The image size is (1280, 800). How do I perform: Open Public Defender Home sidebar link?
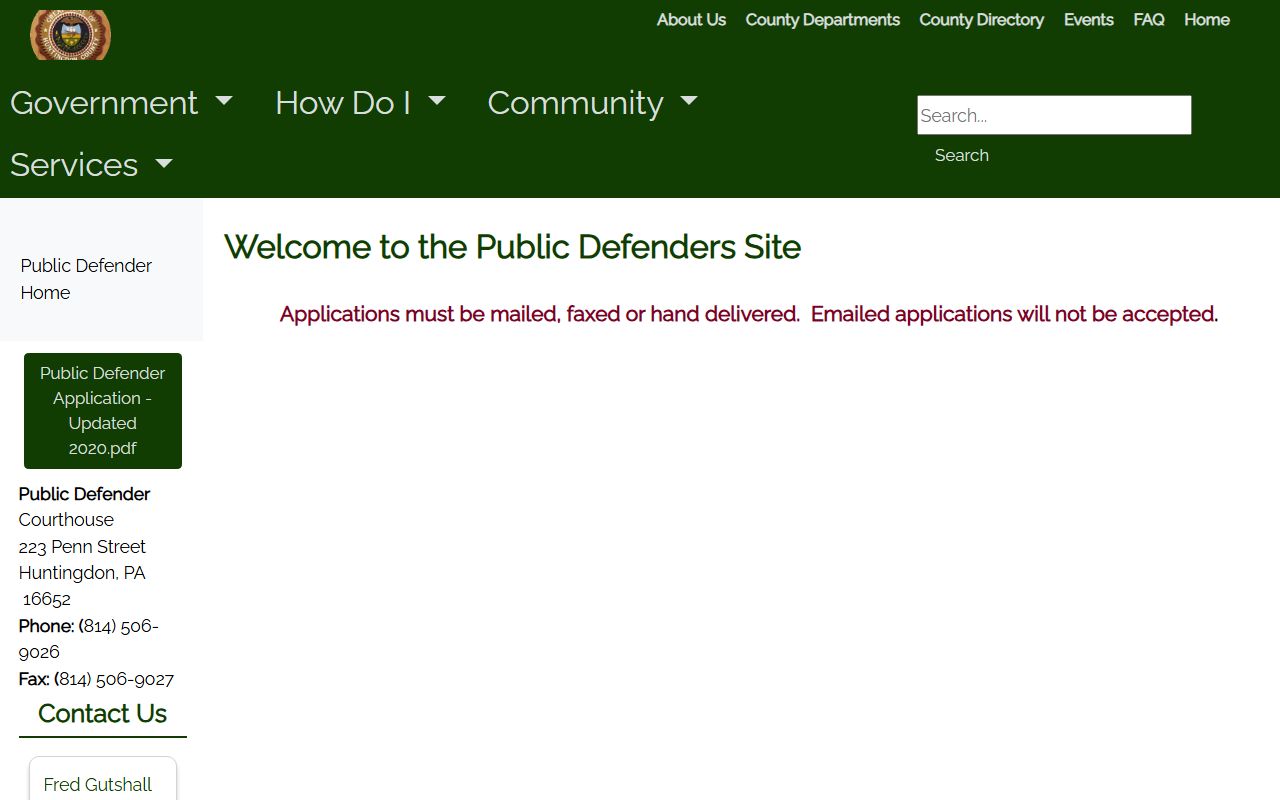(x=86, y=279)
